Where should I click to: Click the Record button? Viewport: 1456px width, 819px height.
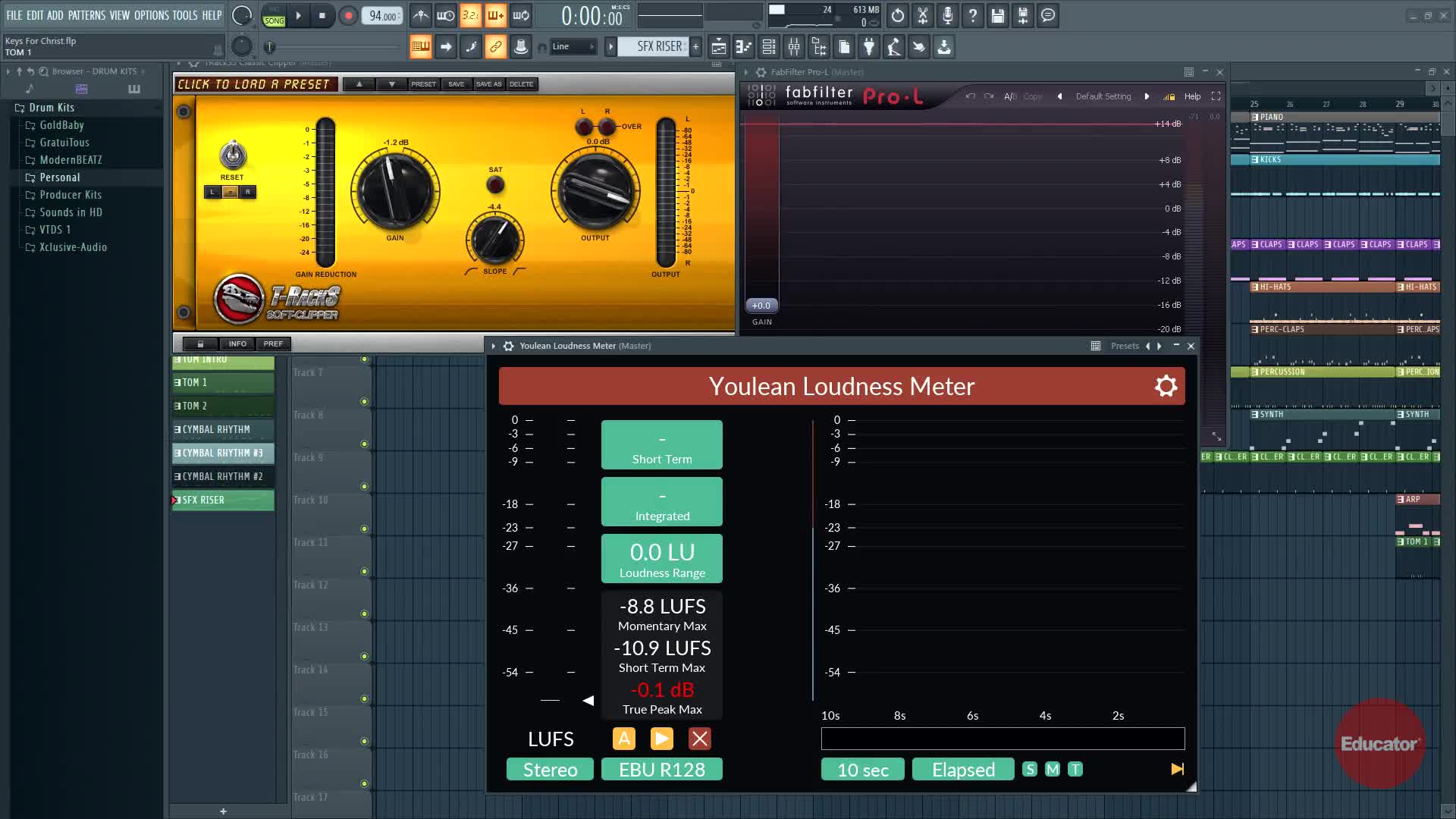[348, 15]
